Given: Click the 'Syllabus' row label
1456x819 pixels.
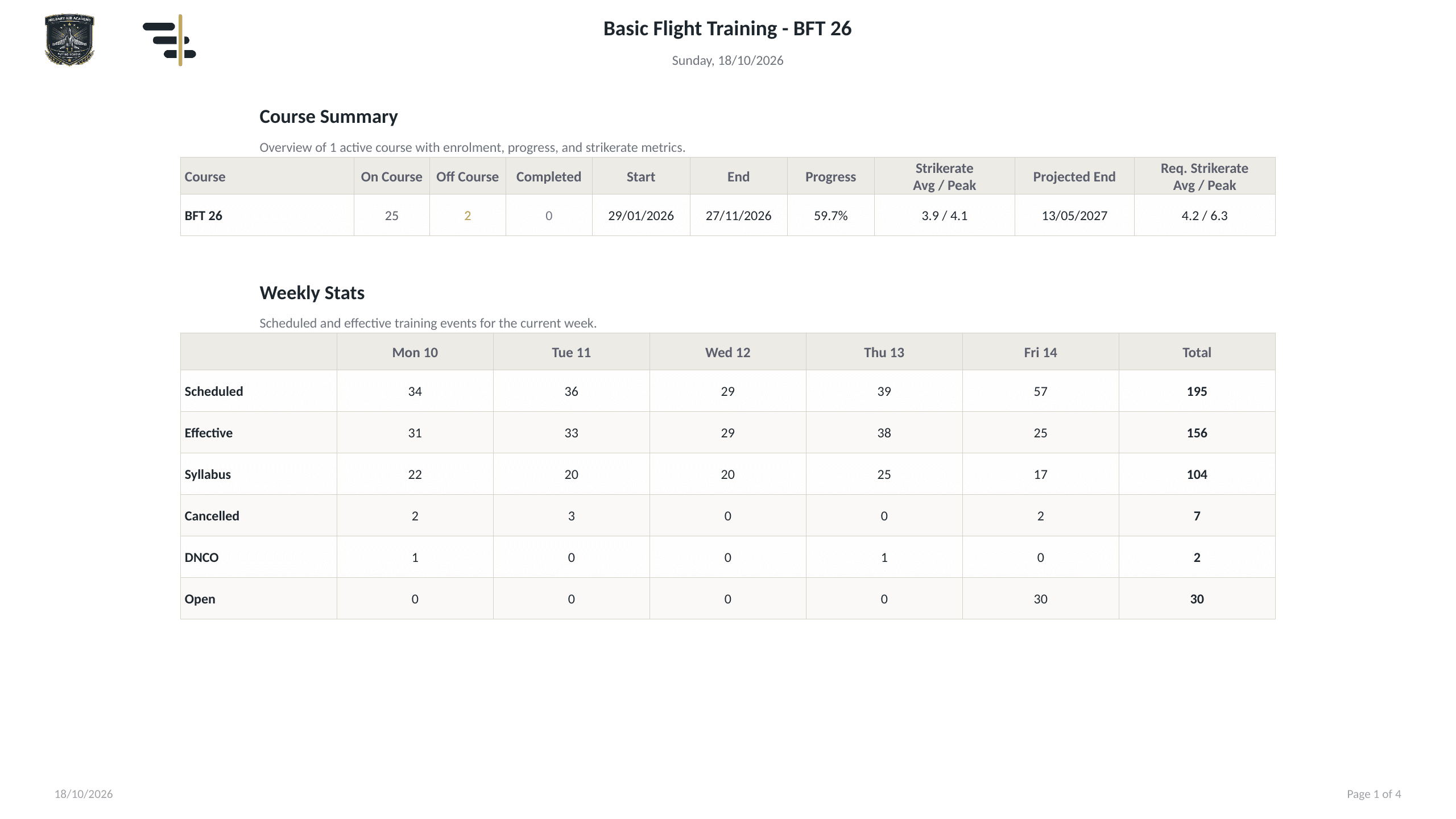Looking at the screenshot, I should (x=208, y=474).
